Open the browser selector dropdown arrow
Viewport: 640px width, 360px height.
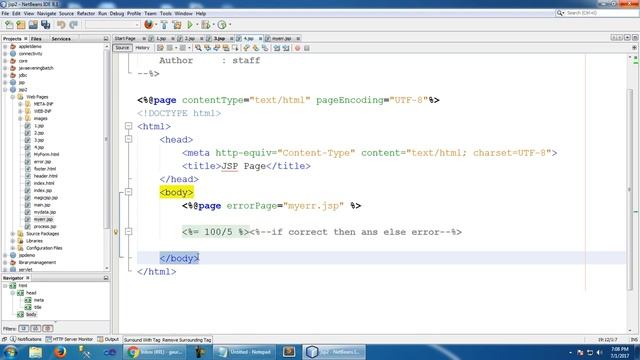[x=156, y=25]
